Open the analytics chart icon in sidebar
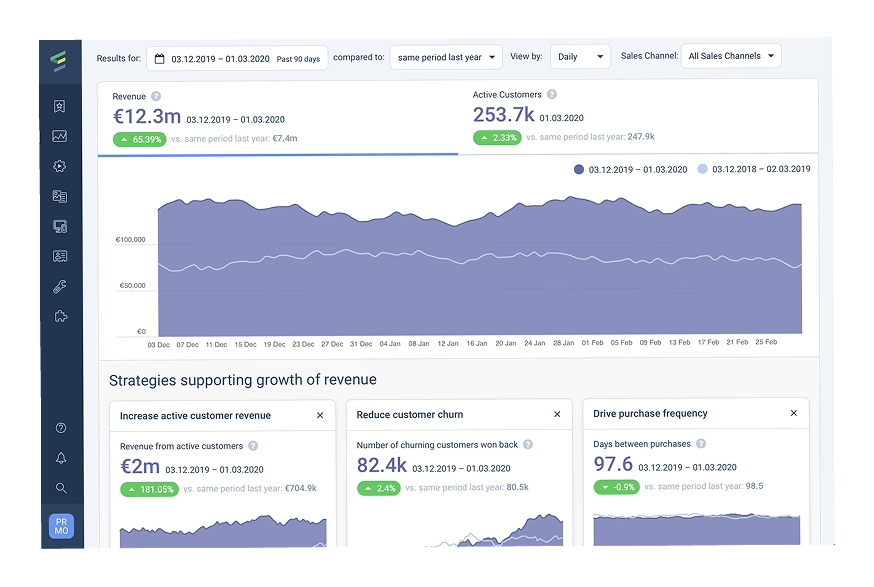 pos(60,136)
